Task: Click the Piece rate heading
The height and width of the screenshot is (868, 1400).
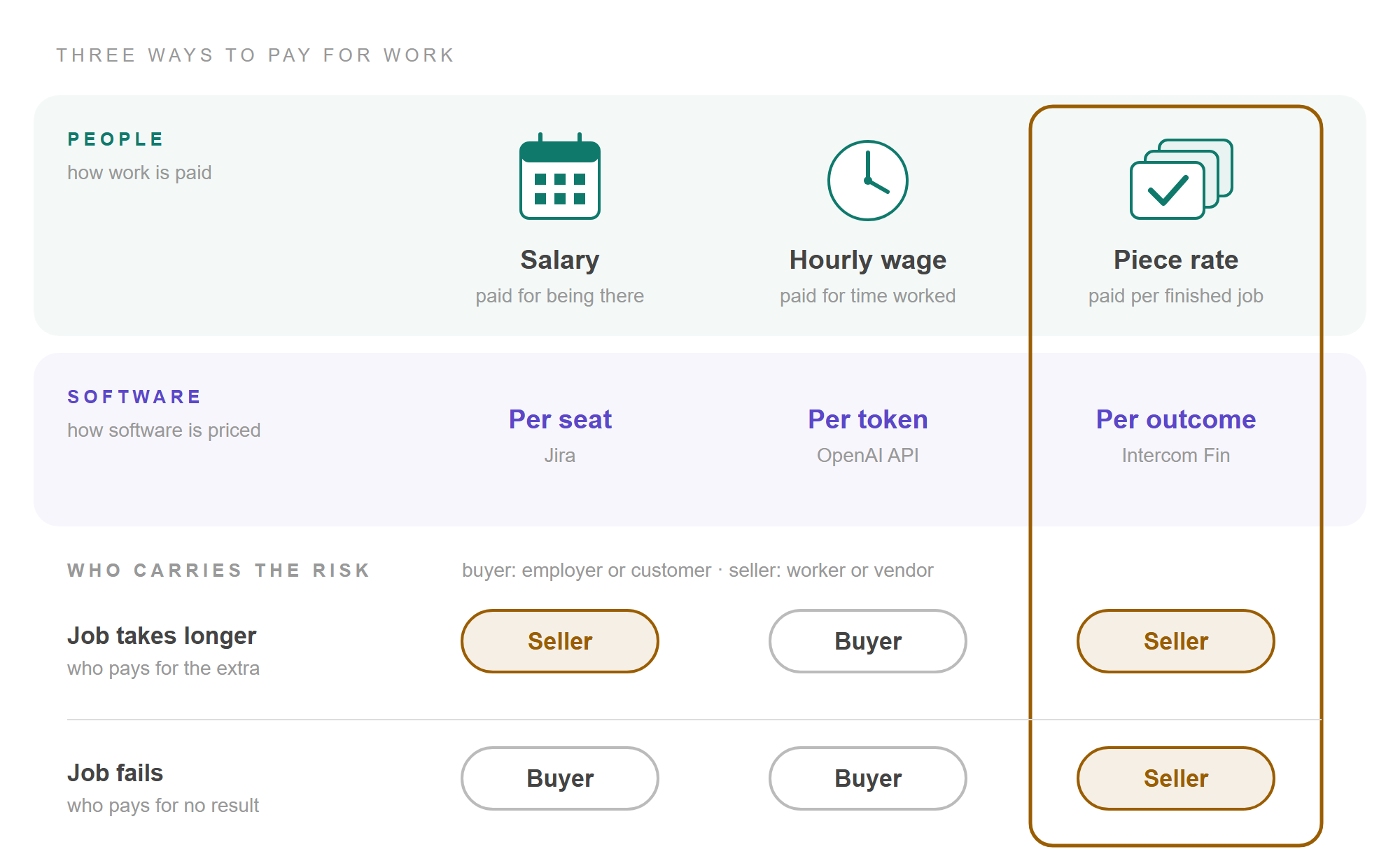Action: click(1176, 260)
